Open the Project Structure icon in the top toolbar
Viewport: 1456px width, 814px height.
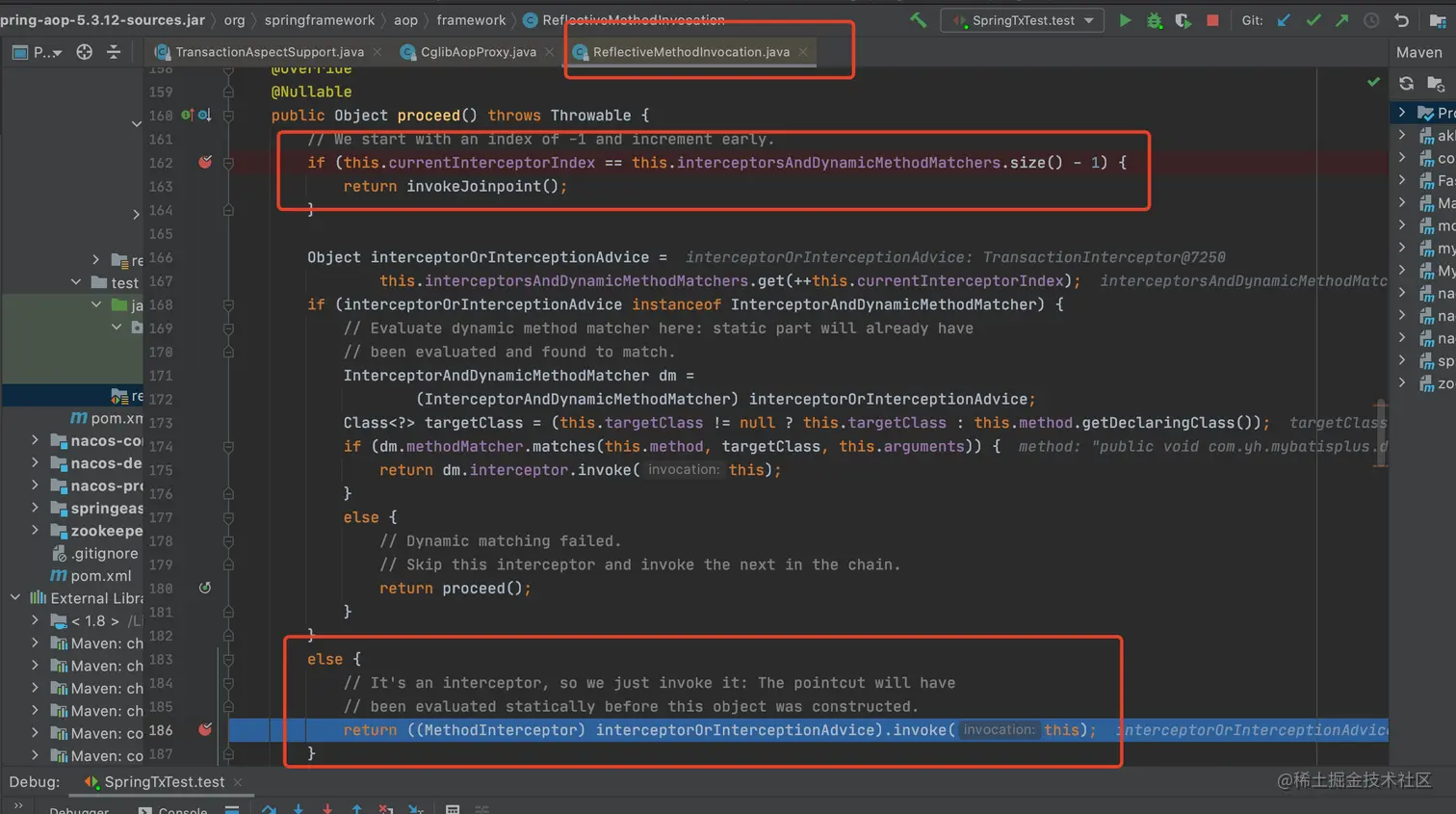click(x=1438, y=20)
